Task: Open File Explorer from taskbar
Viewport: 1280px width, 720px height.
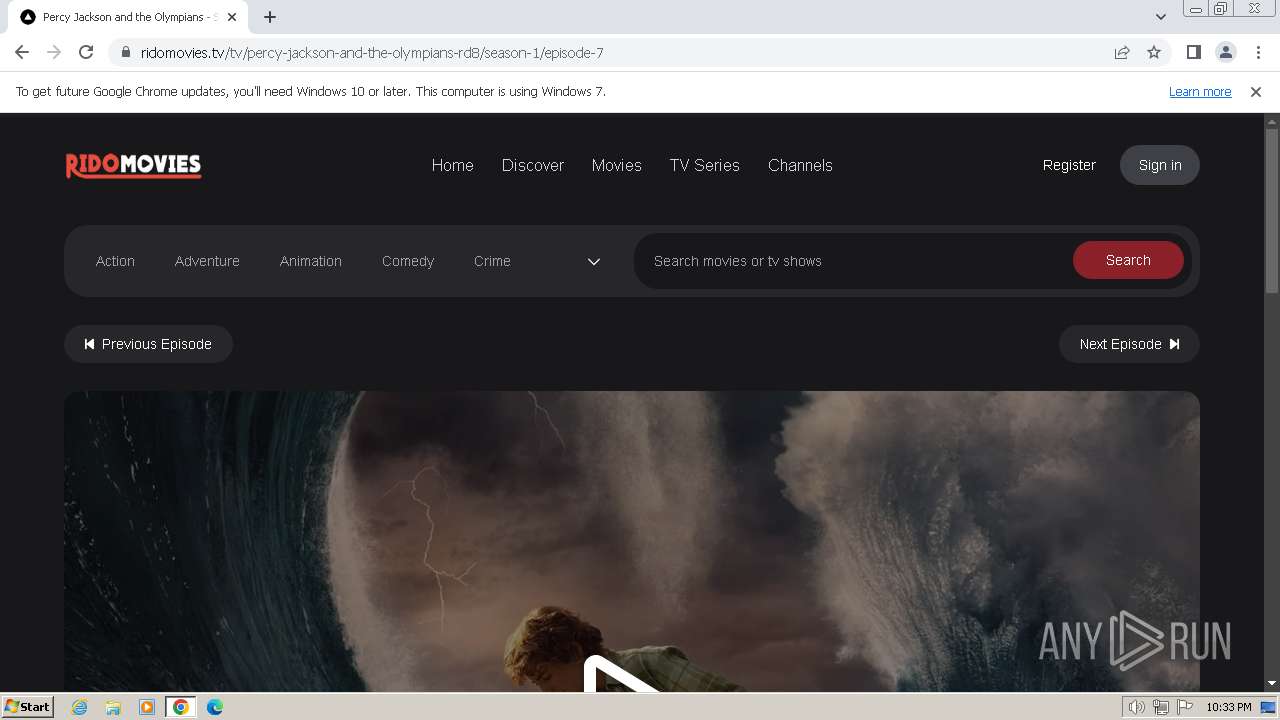Action: [113, 707]
